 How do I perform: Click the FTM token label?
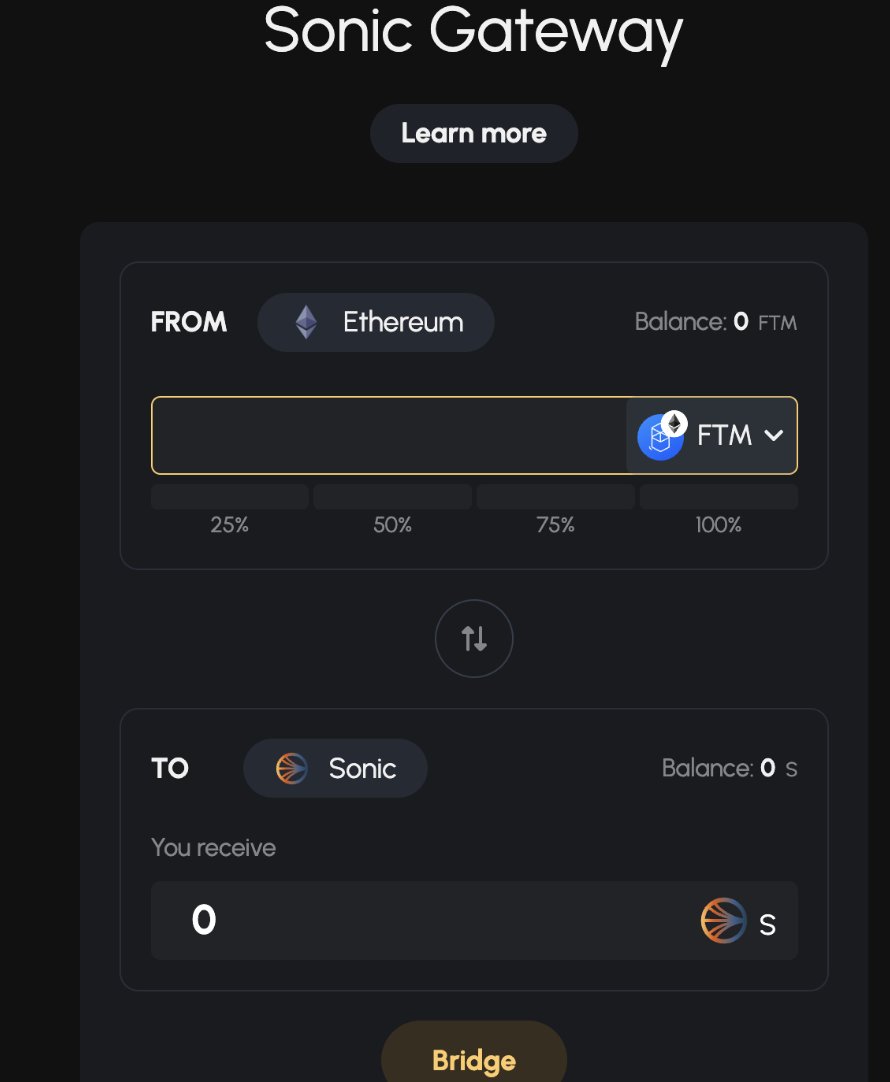tap(724, 435)
